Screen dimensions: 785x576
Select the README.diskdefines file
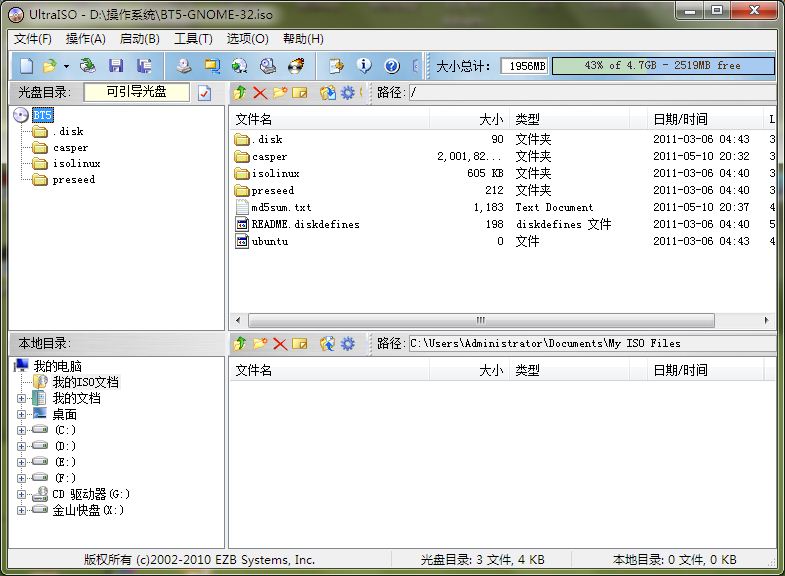(x=305, y=224)
